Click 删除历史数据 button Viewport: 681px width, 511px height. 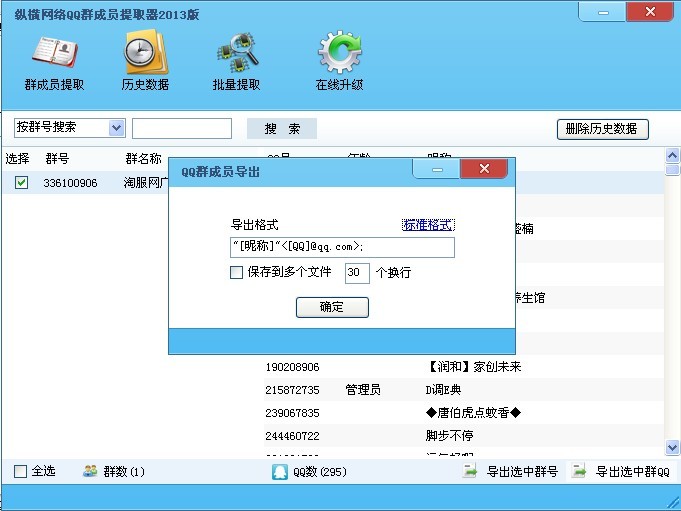[603, 129]
